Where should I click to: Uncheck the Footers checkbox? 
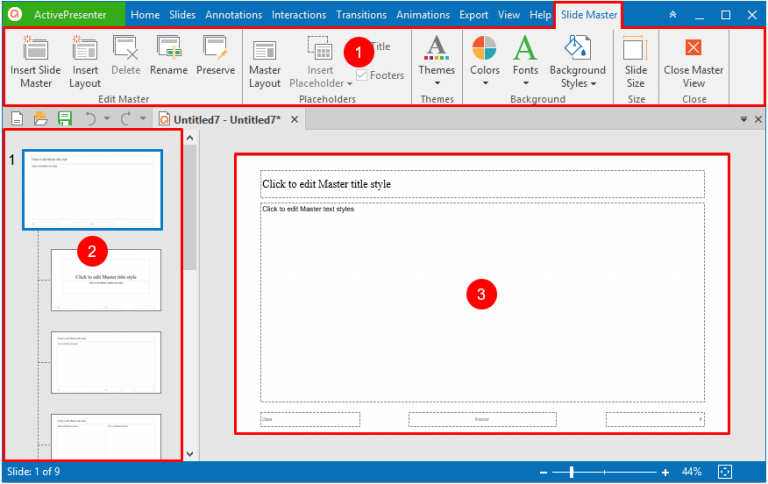(361, 75)
